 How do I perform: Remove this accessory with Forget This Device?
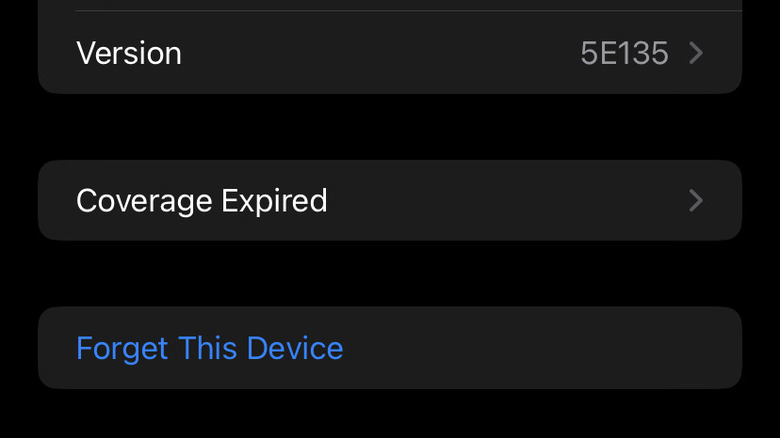(x=210, y=348)
